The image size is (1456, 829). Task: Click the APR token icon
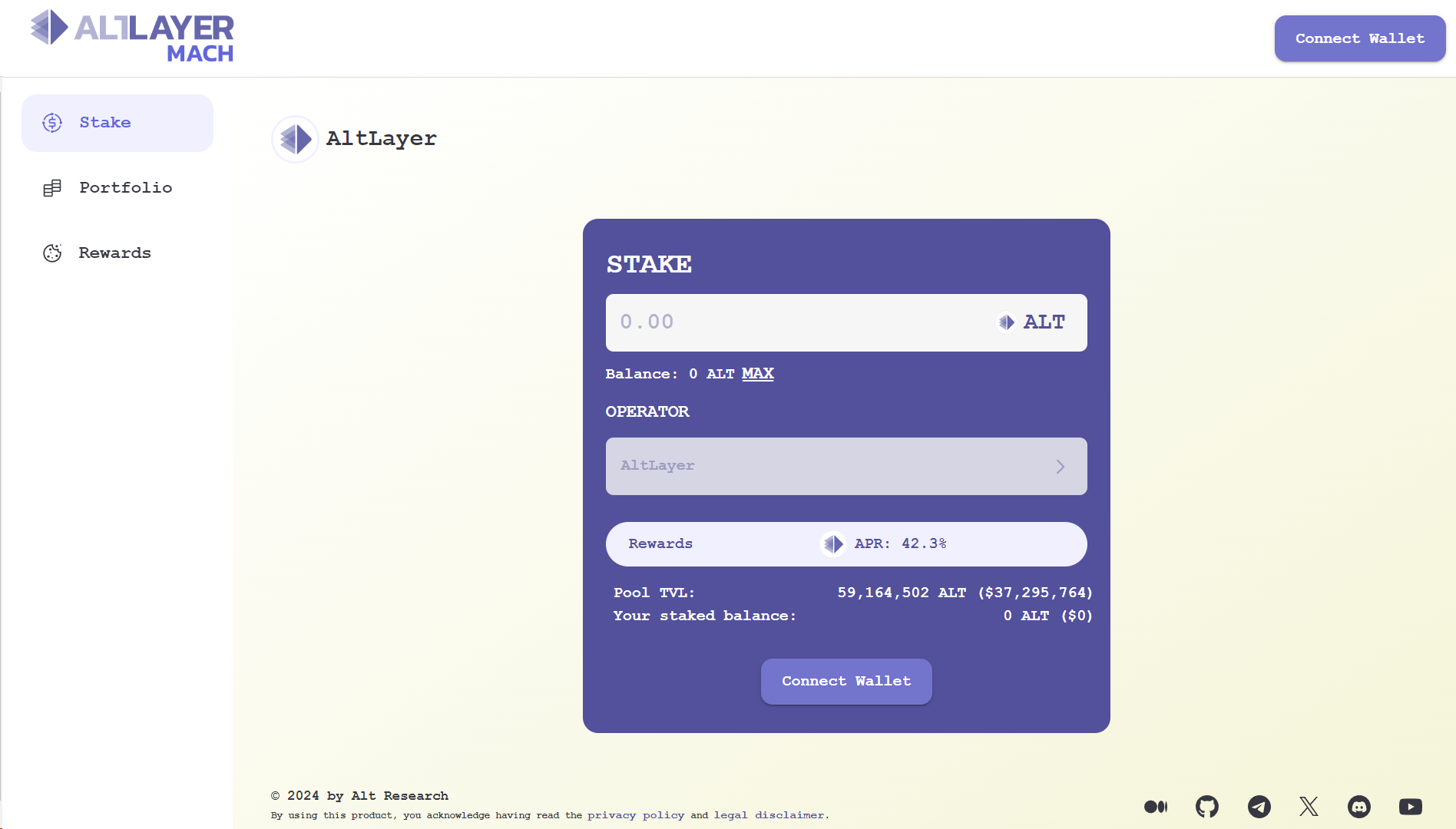pos(833,544)
